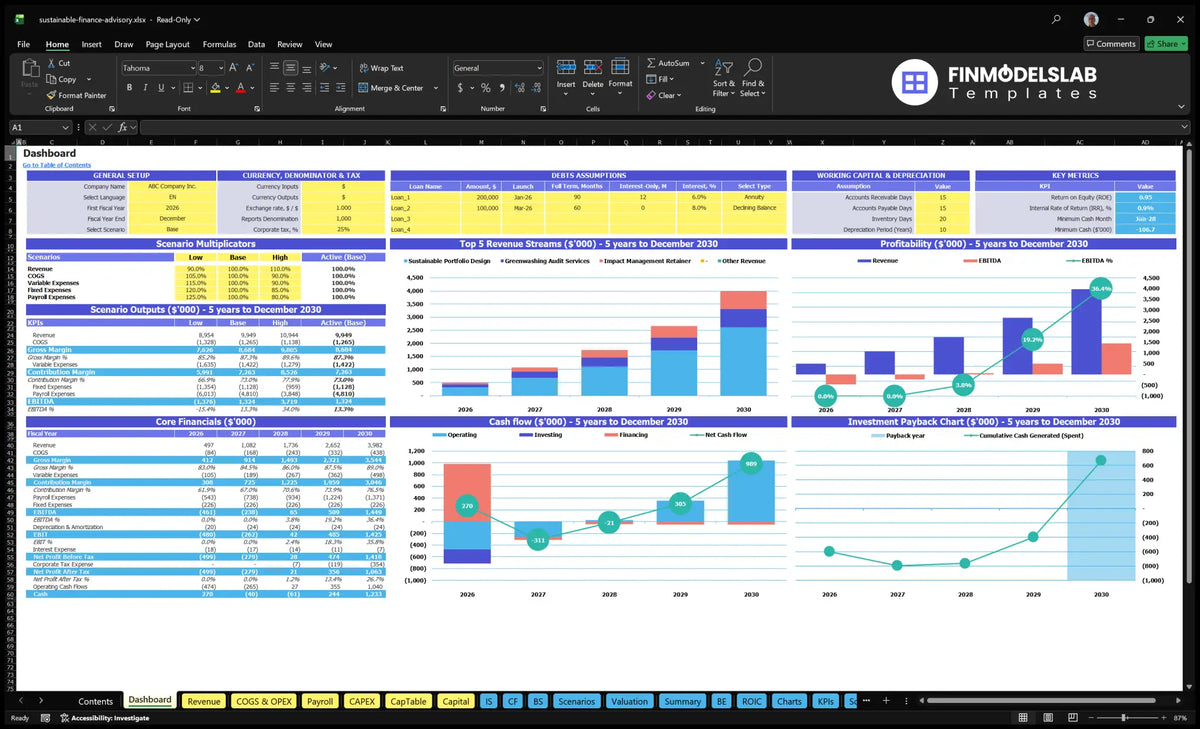Screen dimensions: 1200x729
Task: Open search magnifier in title bar
Action: click(1057, 19)
